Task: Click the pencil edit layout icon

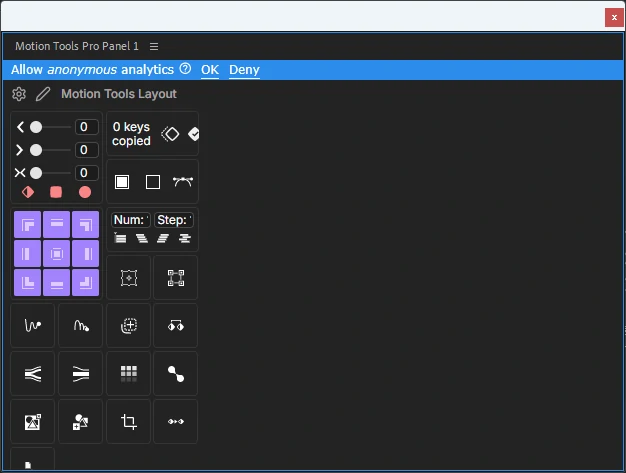Action: 43,94
